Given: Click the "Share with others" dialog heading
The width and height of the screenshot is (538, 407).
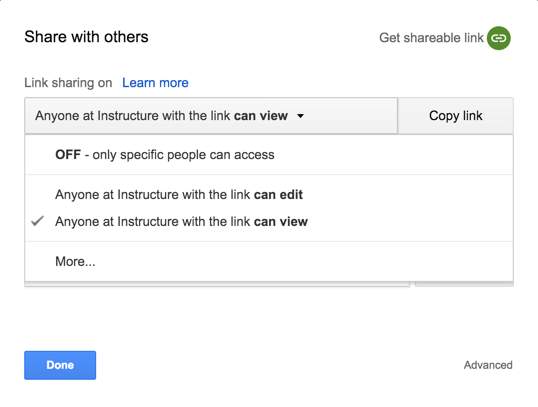Looking at the screenshot, I should pos(86,37).
